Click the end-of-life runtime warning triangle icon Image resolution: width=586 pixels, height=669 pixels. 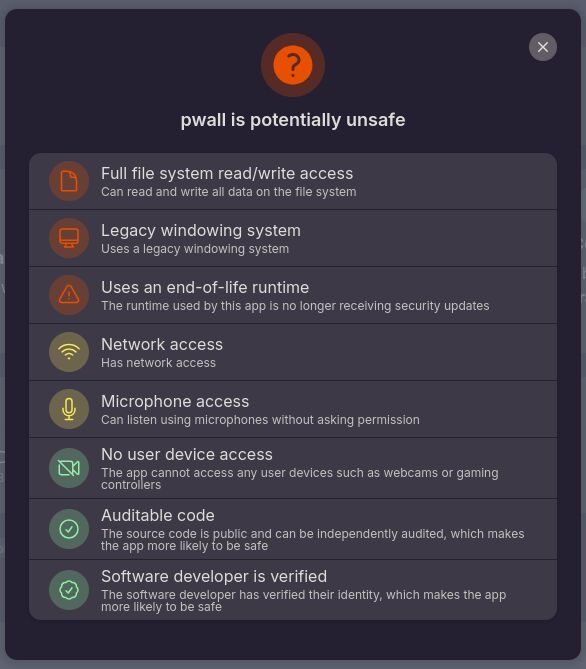point(69,295)
